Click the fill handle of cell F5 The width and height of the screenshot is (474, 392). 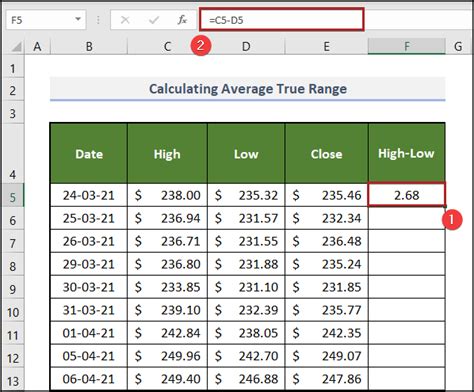coord(445,206)
